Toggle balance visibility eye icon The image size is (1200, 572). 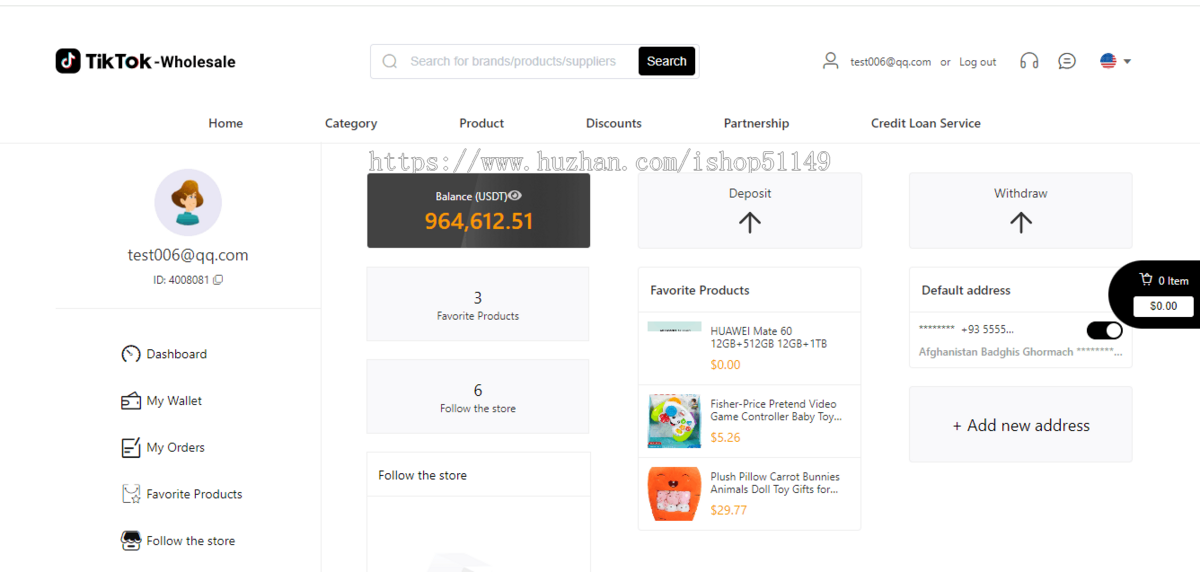tap(515, 196)
